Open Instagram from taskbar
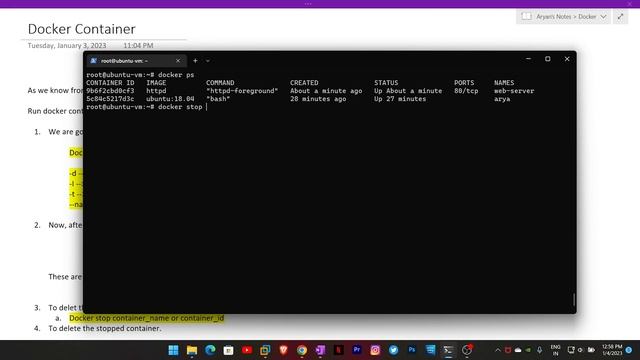The height and width of the screenshot is (360, 640). 375,350
